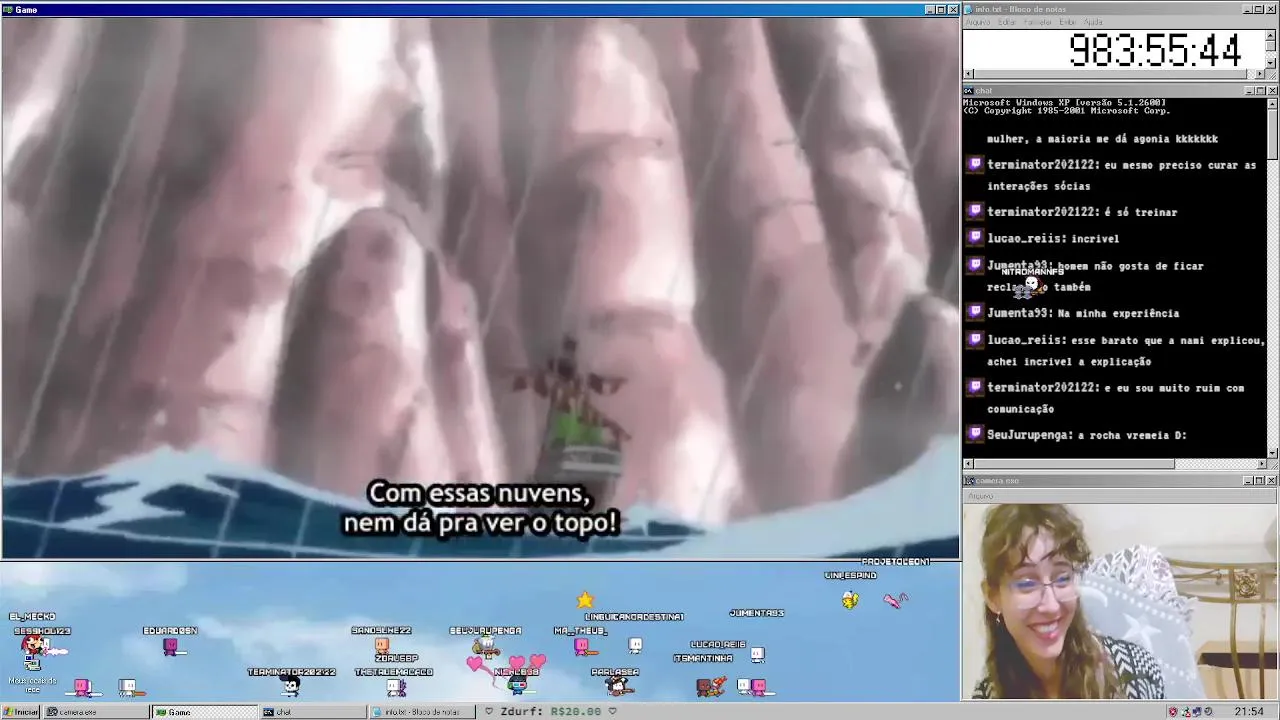Open the Iniciar start button

point(20,712)
